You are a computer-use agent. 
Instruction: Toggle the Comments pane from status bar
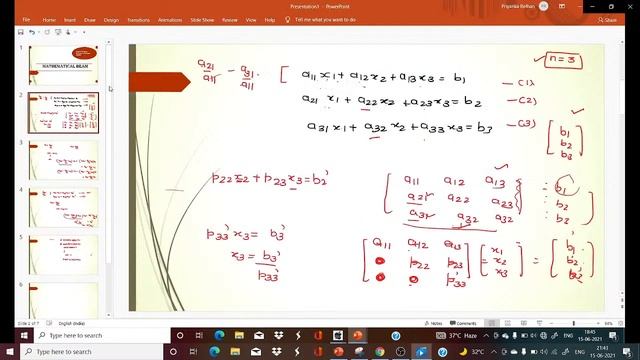click(463, 323)
